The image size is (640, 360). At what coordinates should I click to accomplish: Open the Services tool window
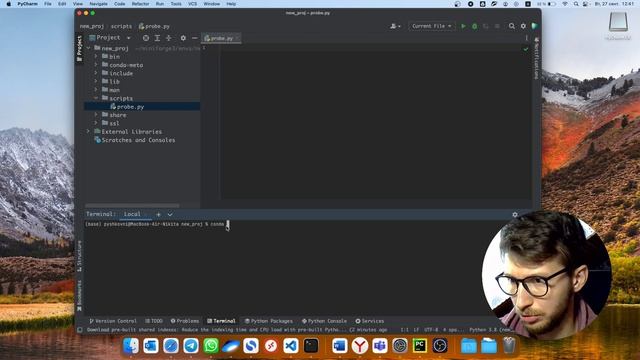click(x=370, y=321)
